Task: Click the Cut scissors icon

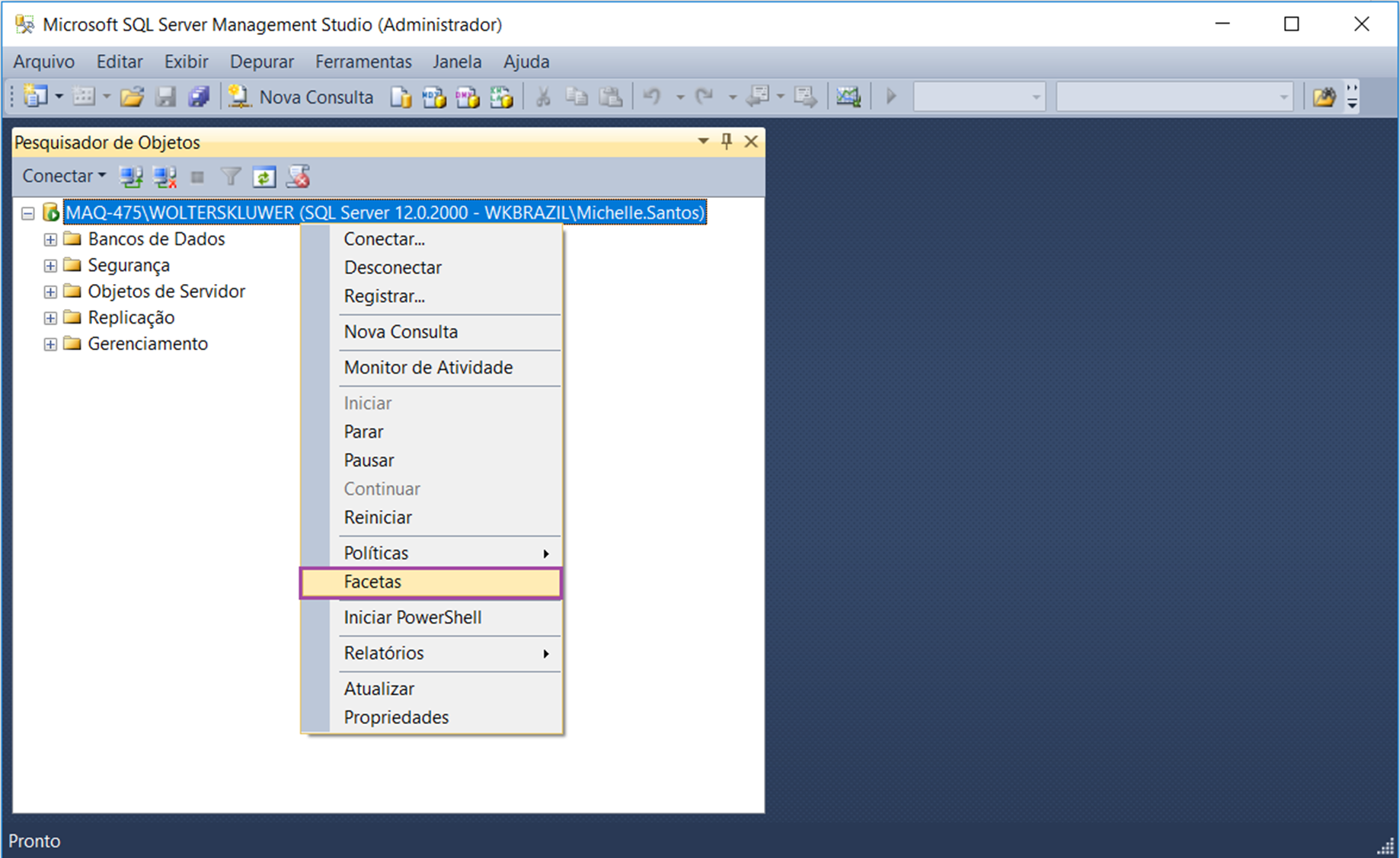Action: (x=543, y=97)
